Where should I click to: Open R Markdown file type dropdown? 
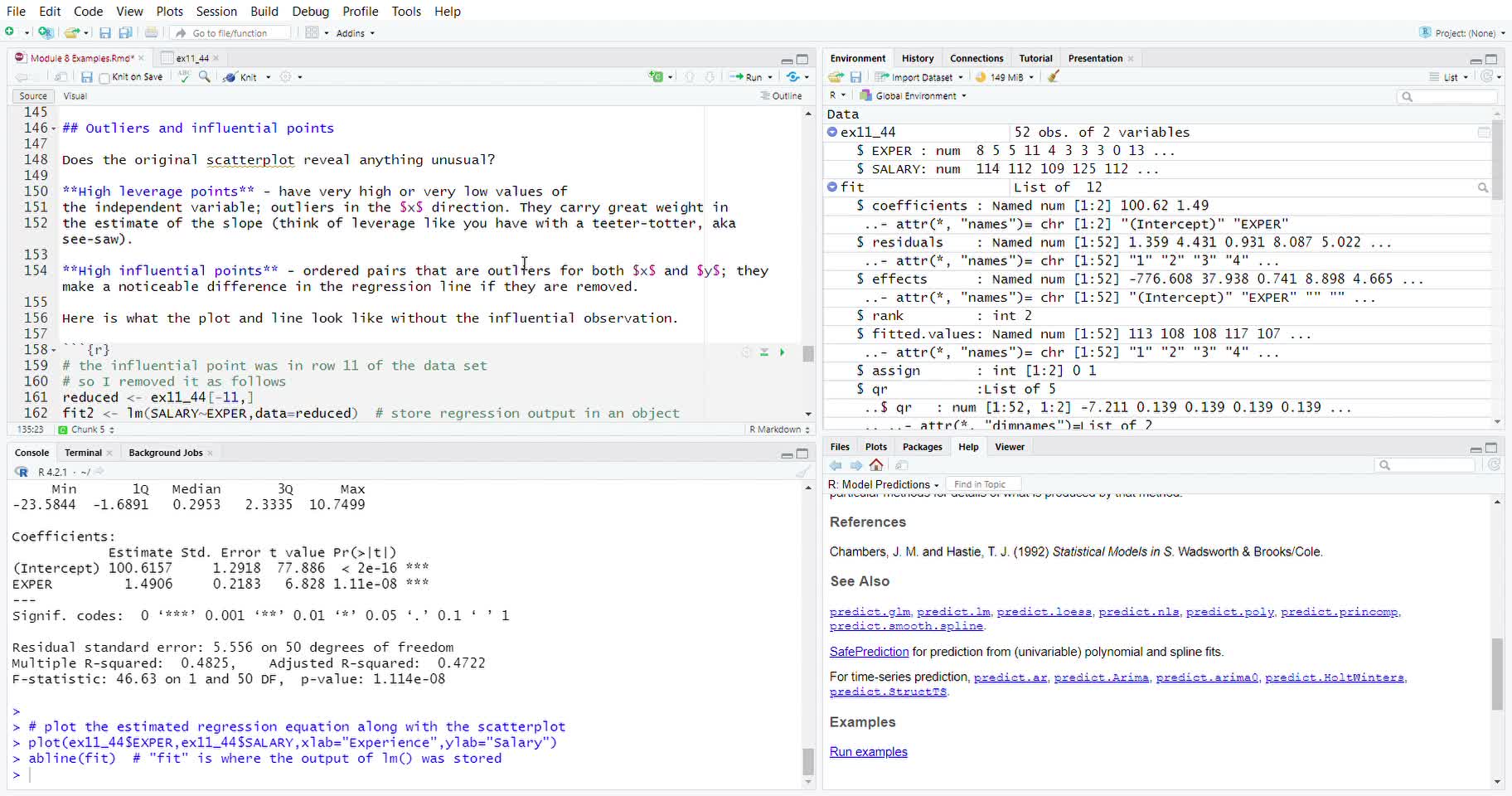click(779, 430)
